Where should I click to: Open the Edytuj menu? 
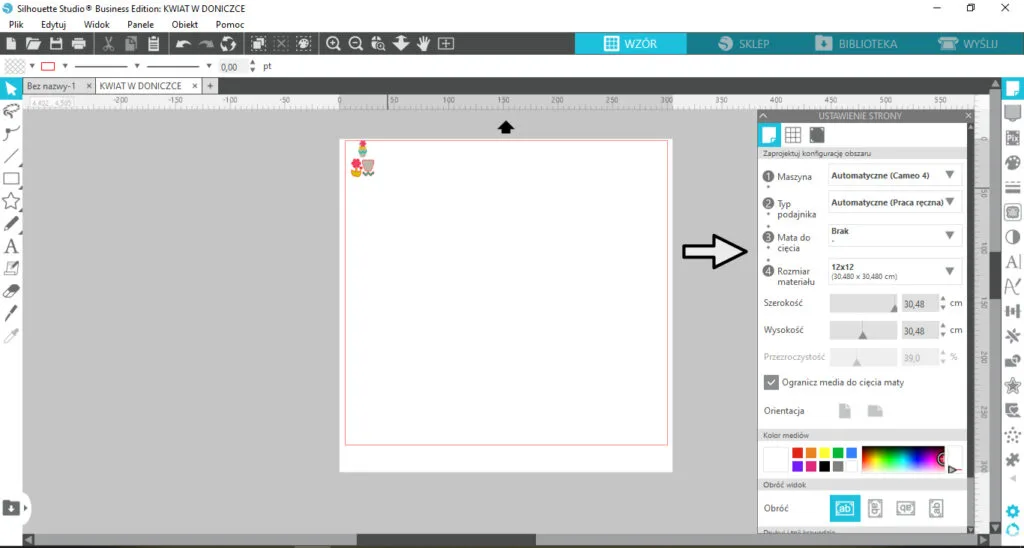(x=54, y=25)
